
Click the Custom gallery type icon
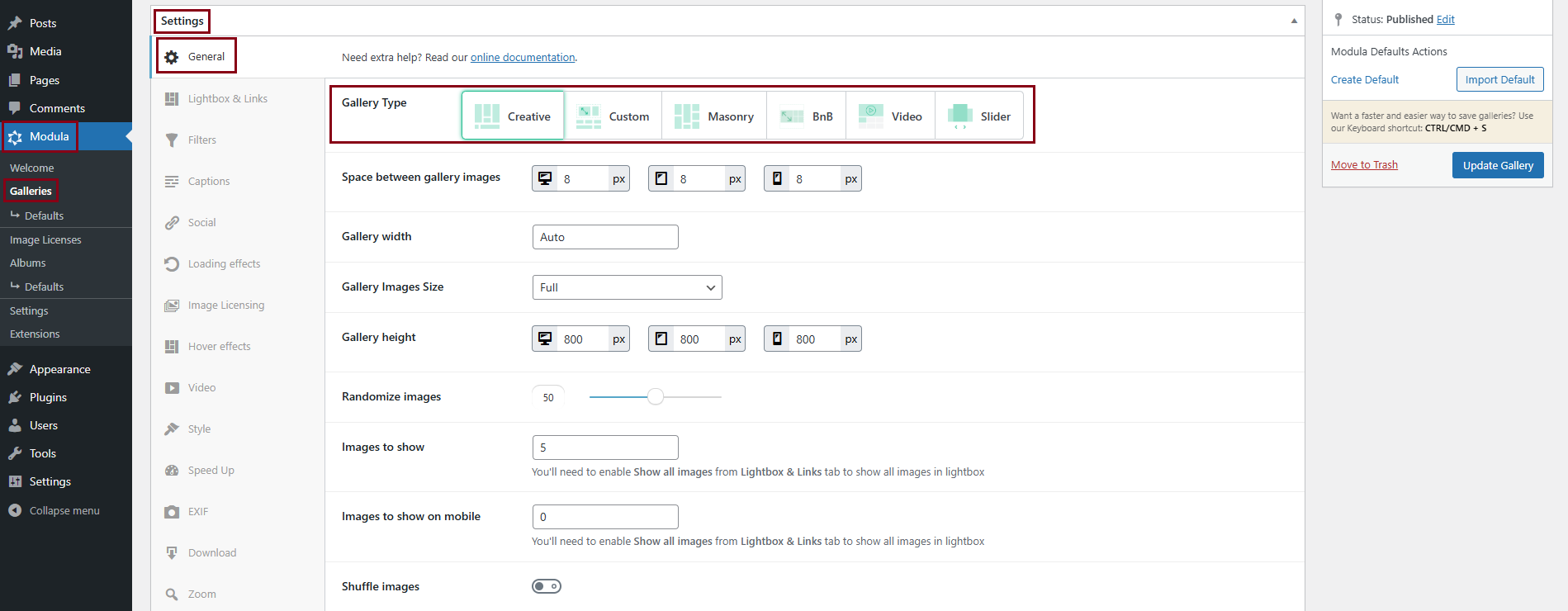pyautogui.click(x=588, y=116)
